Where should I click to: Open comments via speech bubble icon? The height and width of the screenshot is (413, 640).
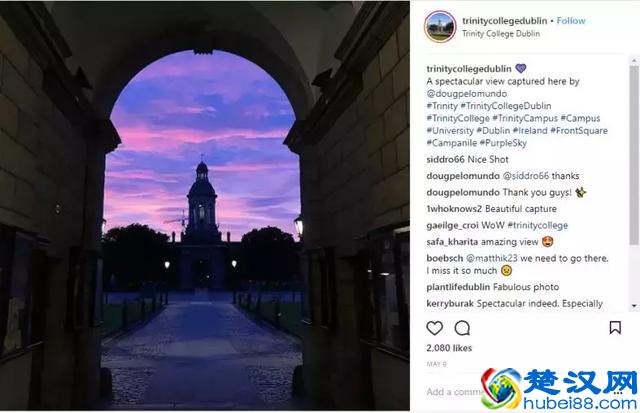click(462, 328)
